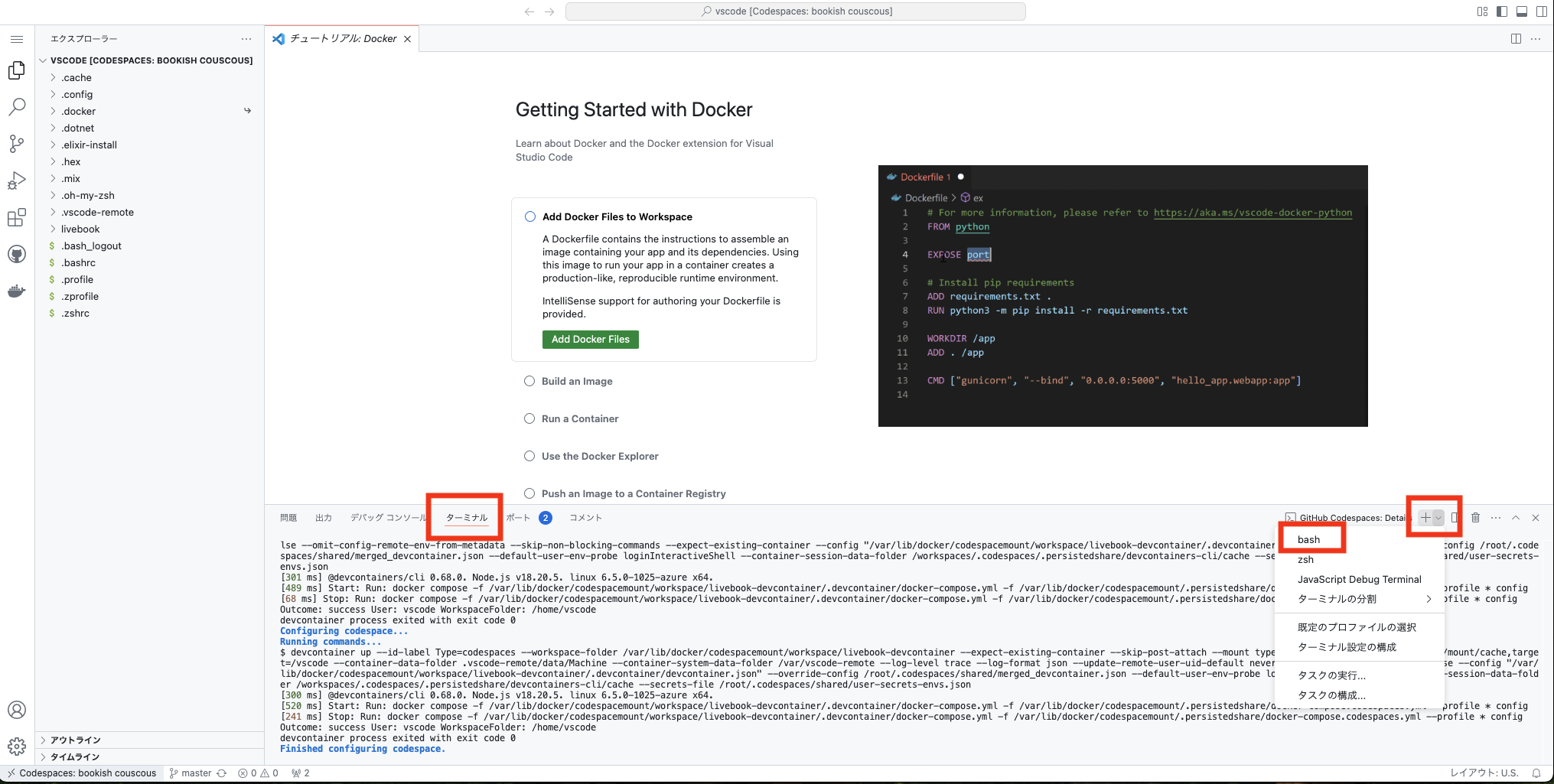Screen dimensions: 1554x784
Task: Expand the タイムライン section
Action: coord(149,757)
